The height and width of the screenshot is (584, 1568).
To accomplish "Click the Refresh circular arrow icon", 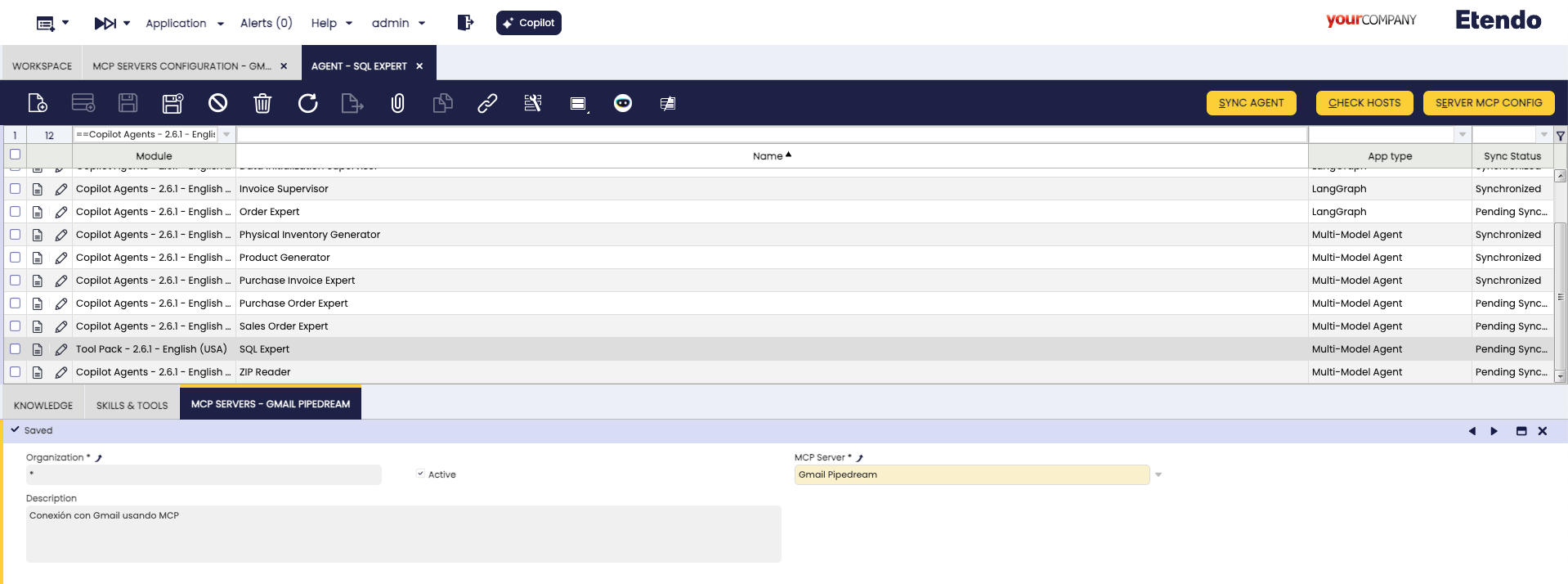I will pos(307,103).
